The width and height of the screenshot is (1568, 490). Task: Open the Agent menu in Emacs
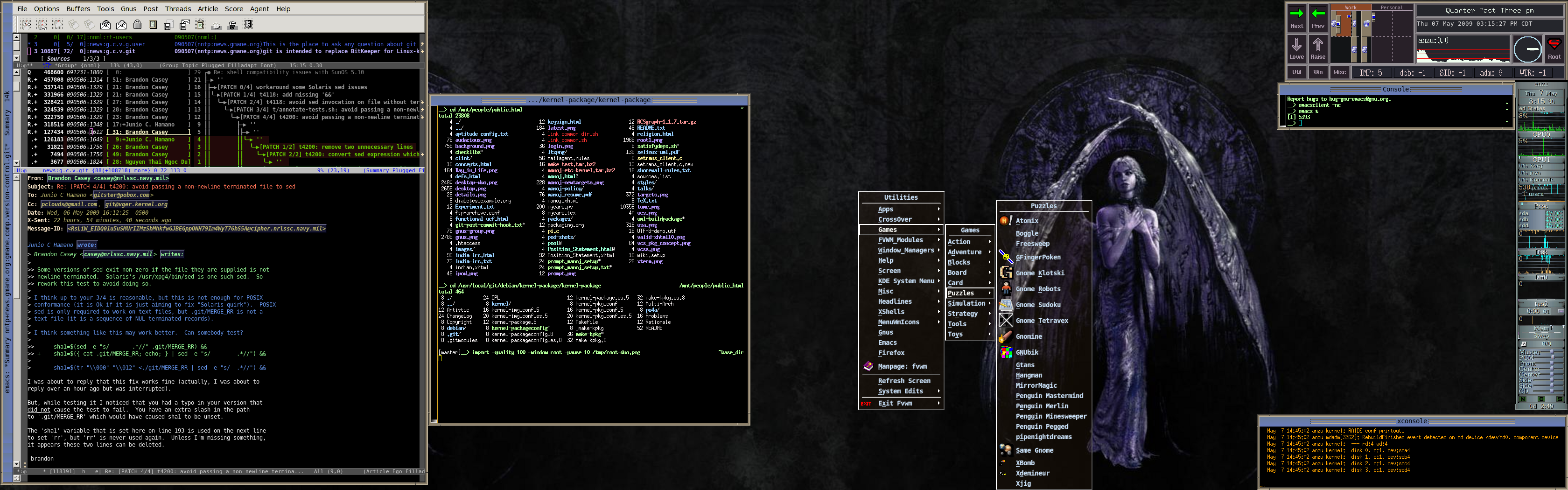(259, 9)
